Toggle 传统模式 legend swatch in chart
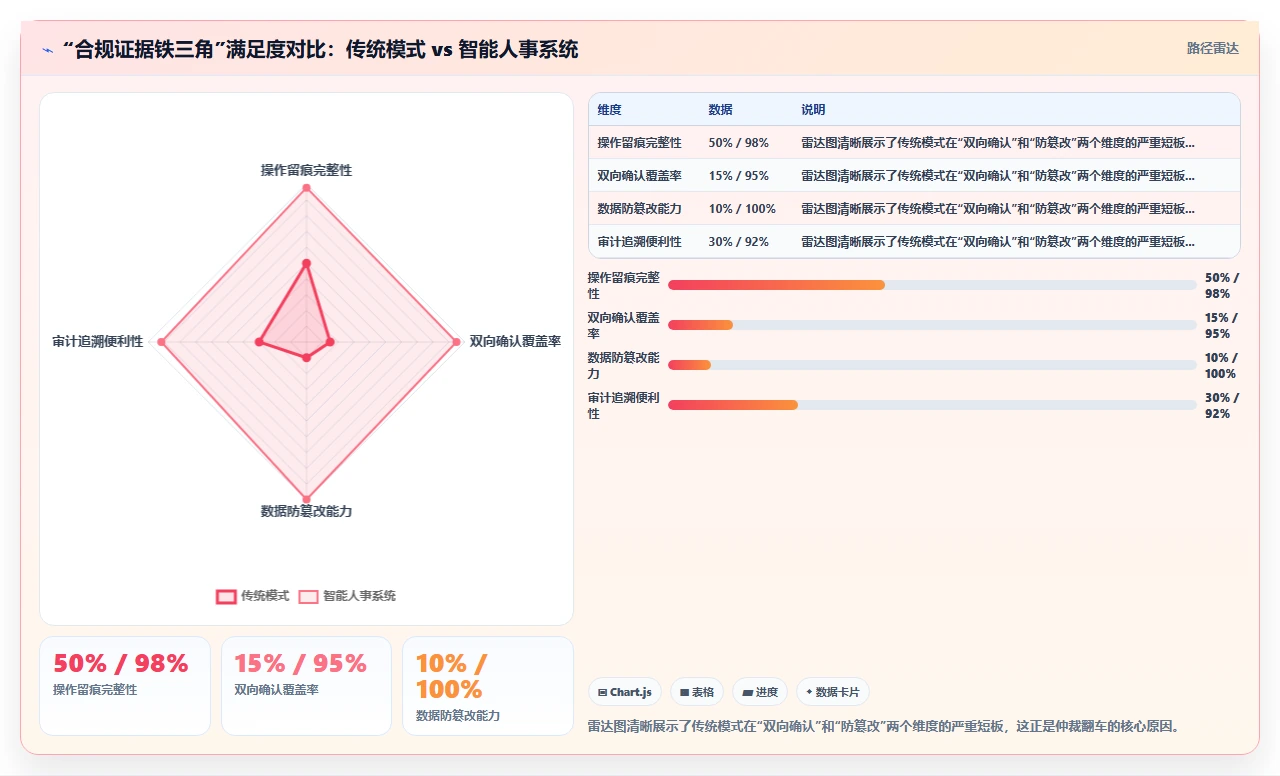Image resolution: width=1280 pixels, height=776 pixels. point(226,596)
